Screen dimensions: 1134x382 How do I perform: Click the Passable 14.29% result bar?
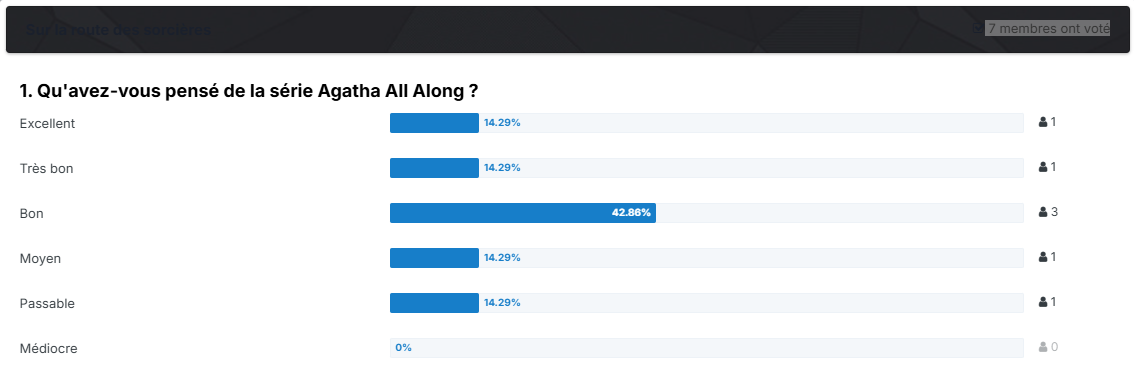pos(707,302)
